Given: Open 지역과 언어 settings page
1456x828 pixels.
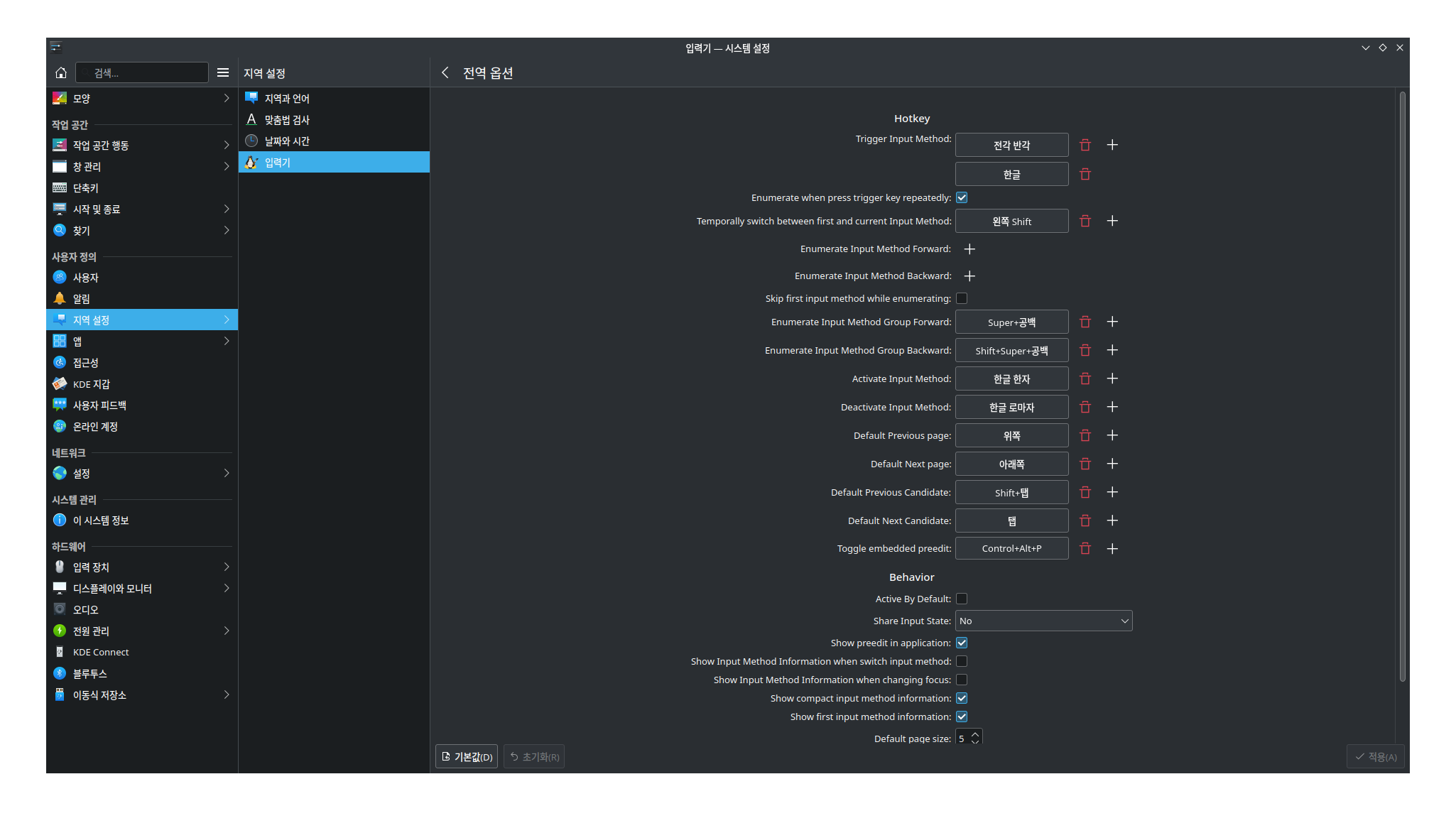Looking at the screenshot, I should pyautogui.click(x=287, y=98).
